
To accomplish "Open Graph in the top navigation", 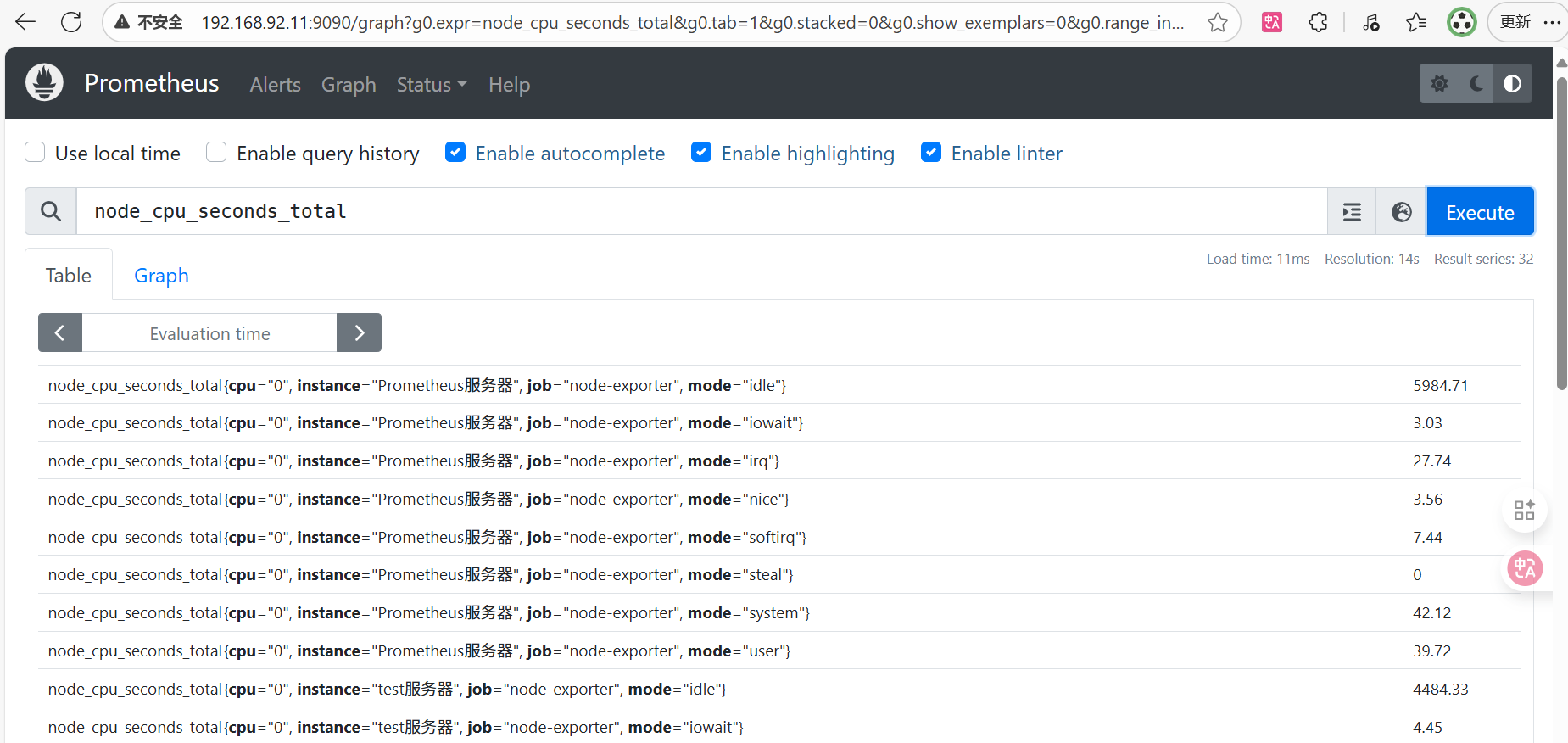I will 349,85.
